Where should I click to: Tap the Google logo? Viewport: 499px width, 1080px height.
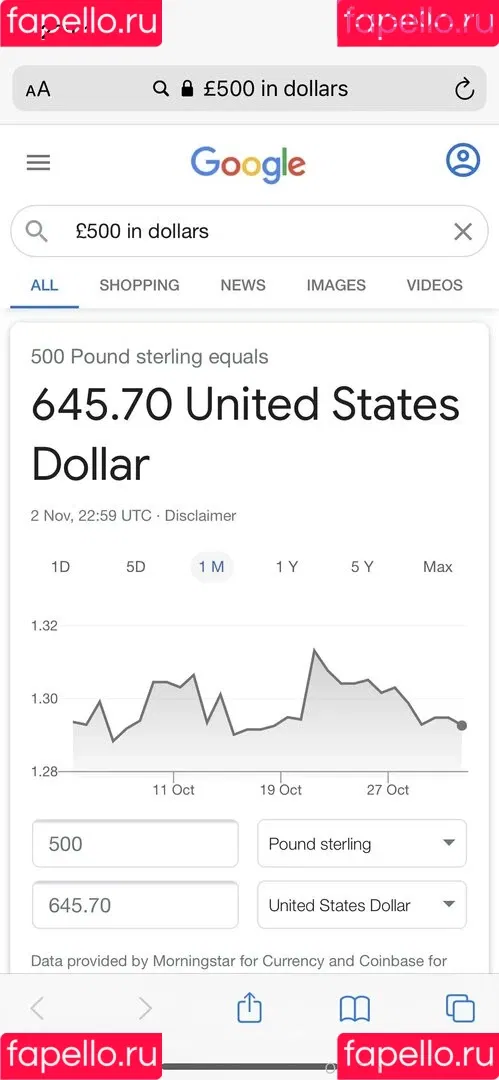click(x=248, y=164)
